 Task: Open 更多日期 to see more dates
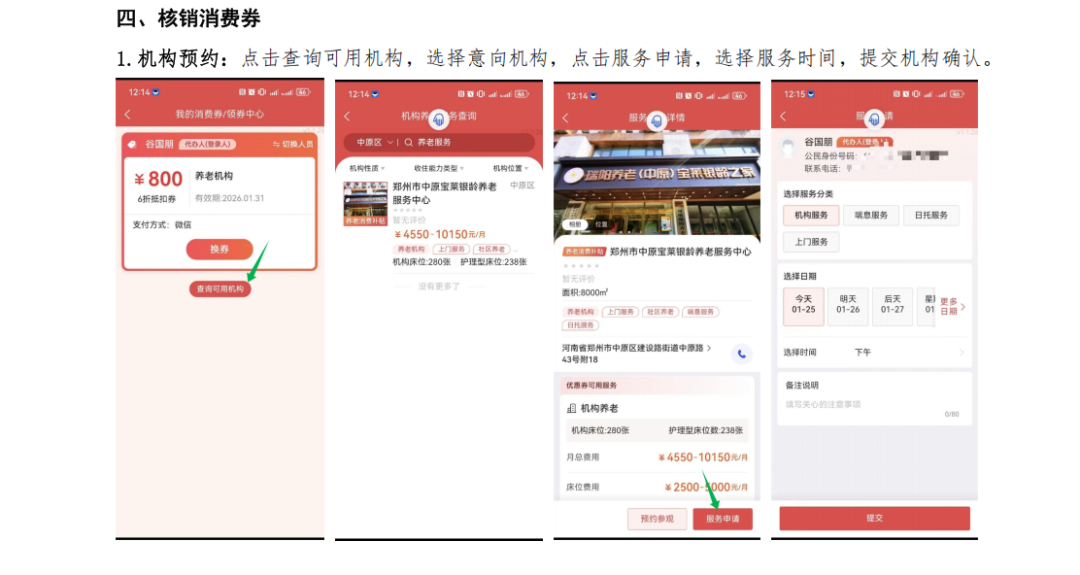point(953,306)
